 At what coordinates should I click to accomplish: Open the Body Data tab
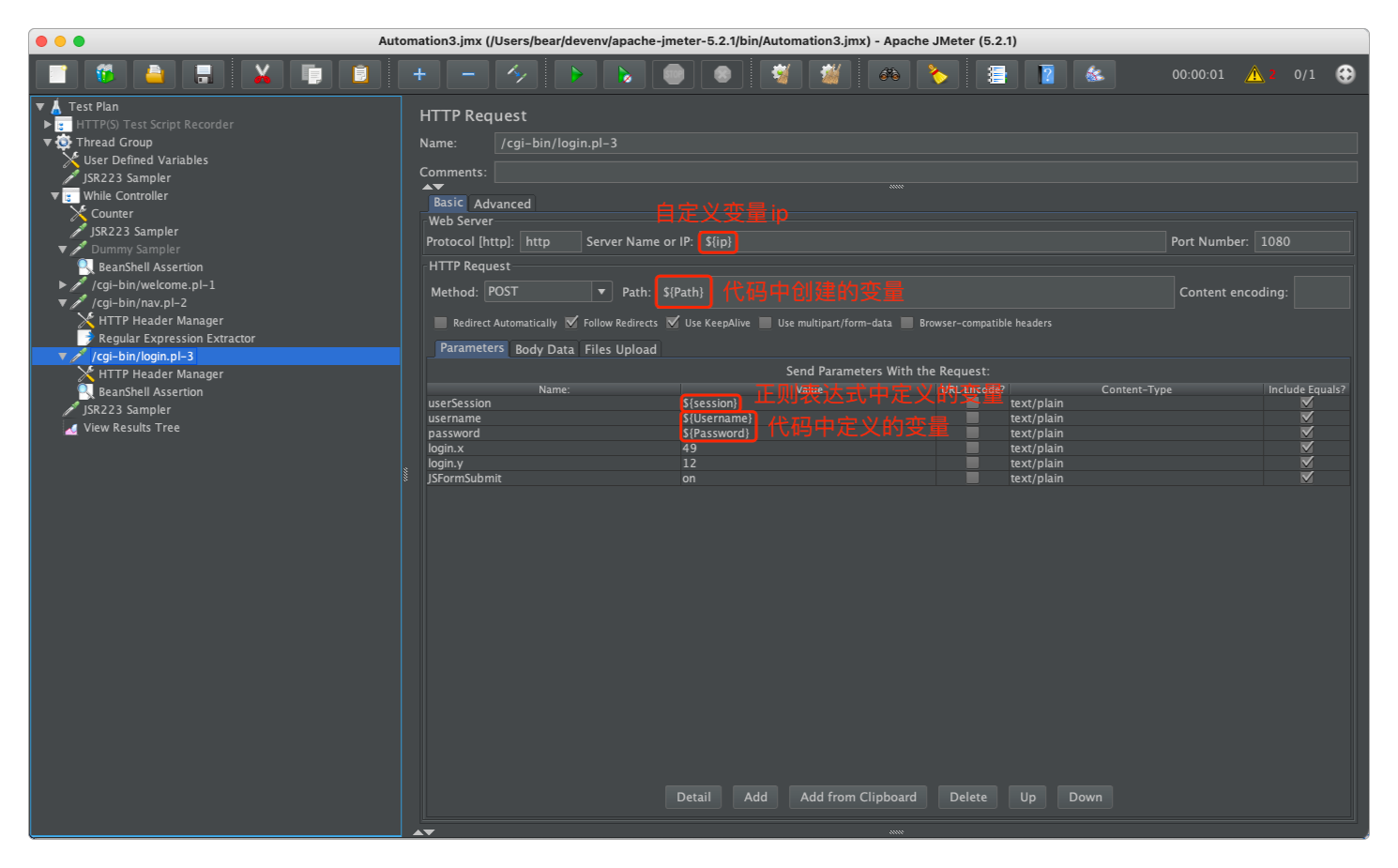(544, 349)
